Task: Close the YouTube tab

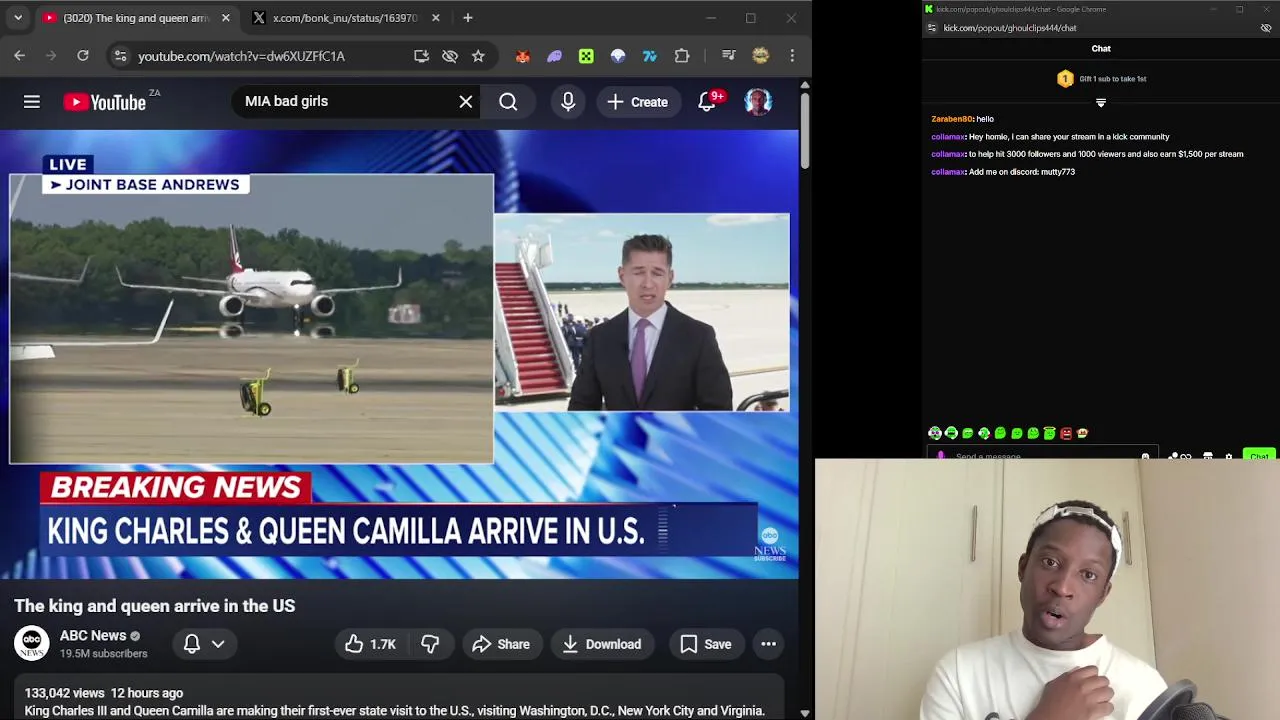Action: (x=225, y=18)
